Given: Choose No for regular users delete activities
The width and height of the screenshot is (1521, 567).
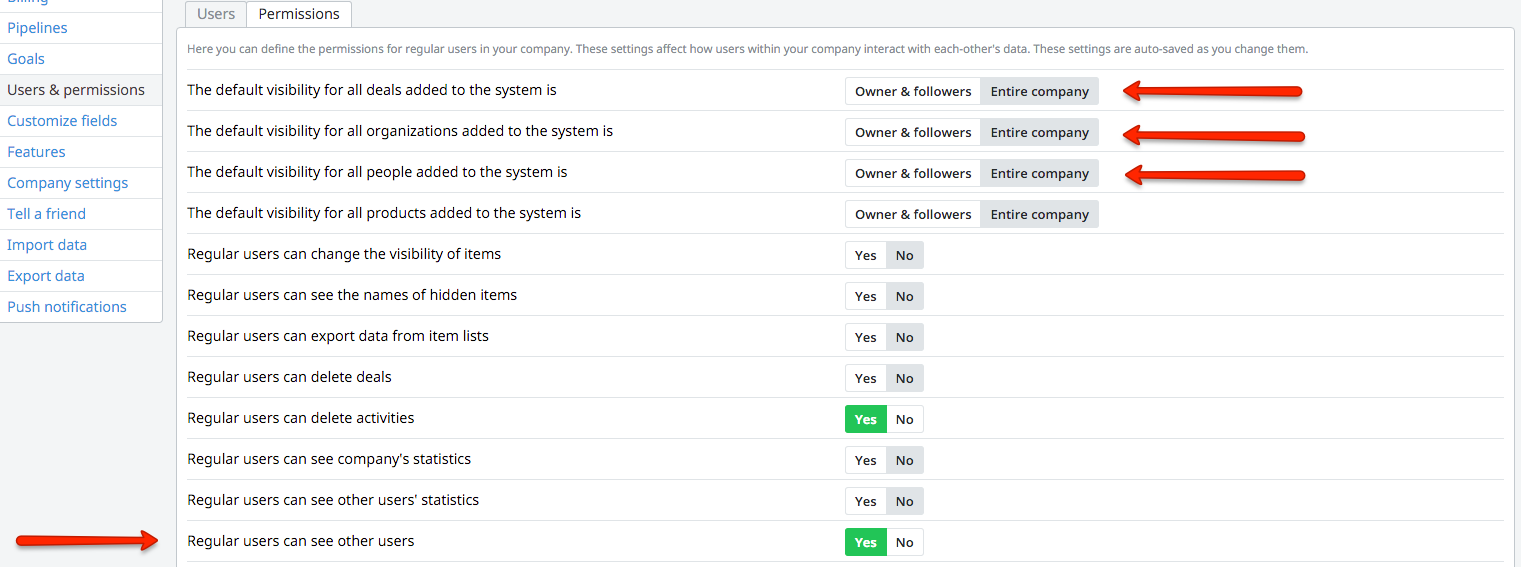Looking at the screenshot, I should coord(905,419).
